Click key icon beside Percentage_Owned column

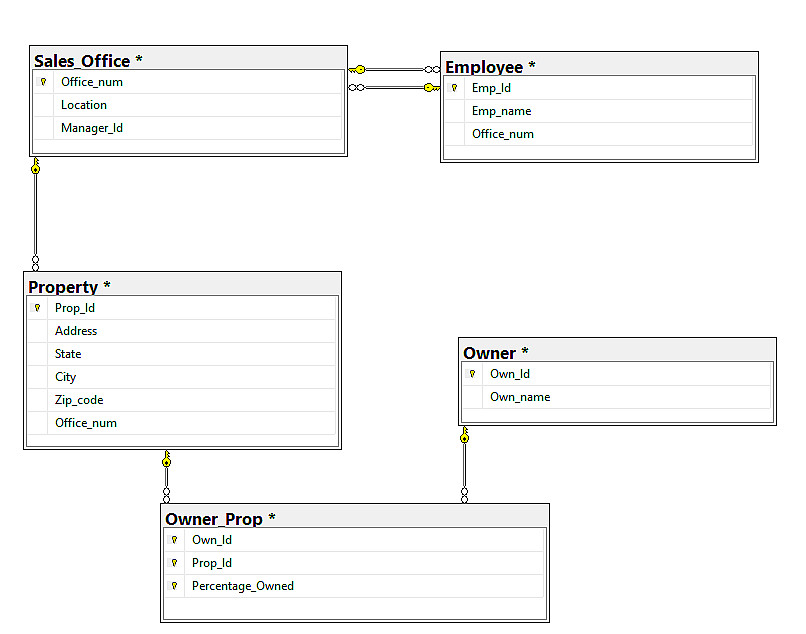coord(175,586)
